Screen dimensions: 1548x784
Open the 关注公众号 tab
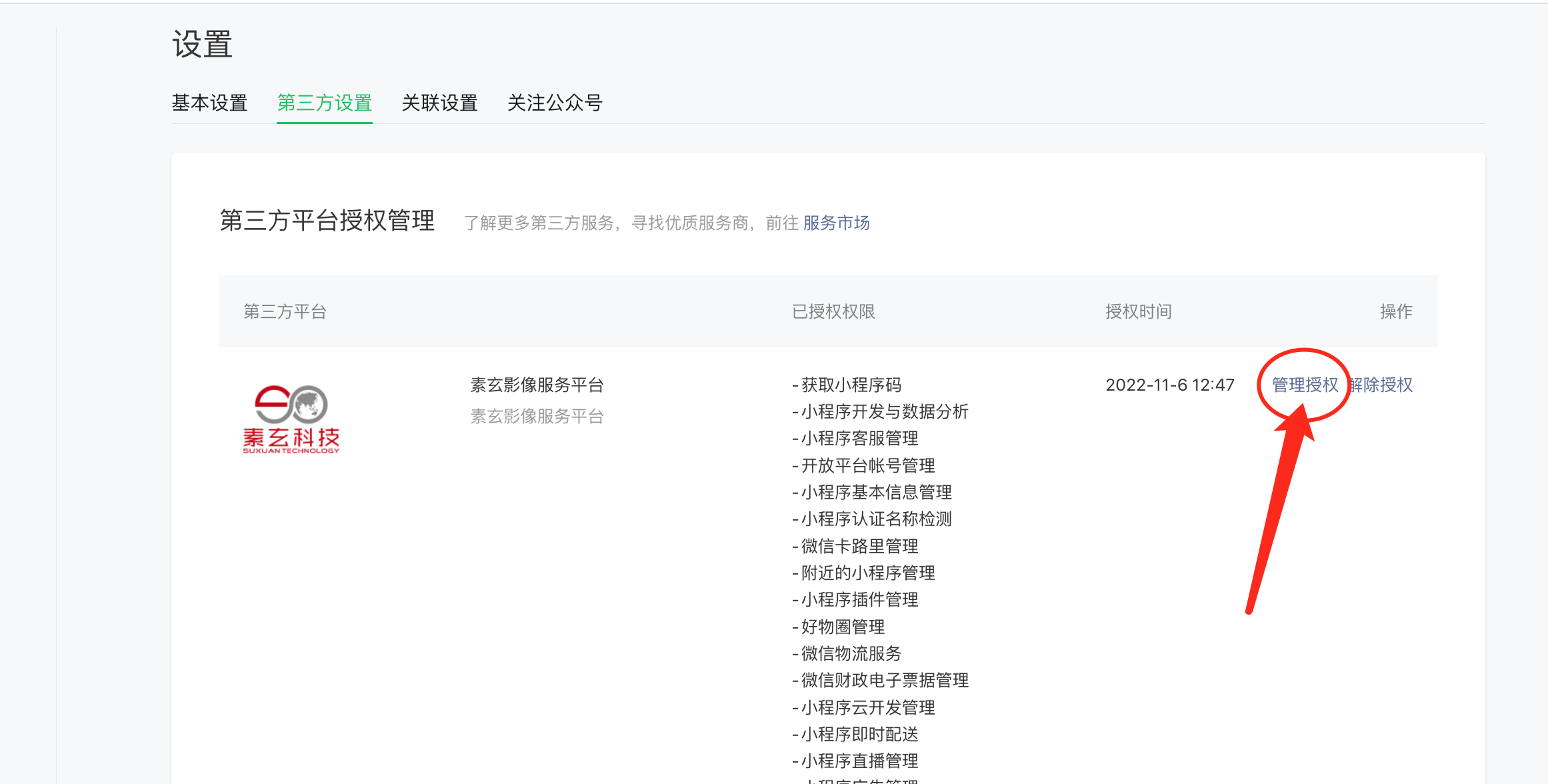[555, 103]
